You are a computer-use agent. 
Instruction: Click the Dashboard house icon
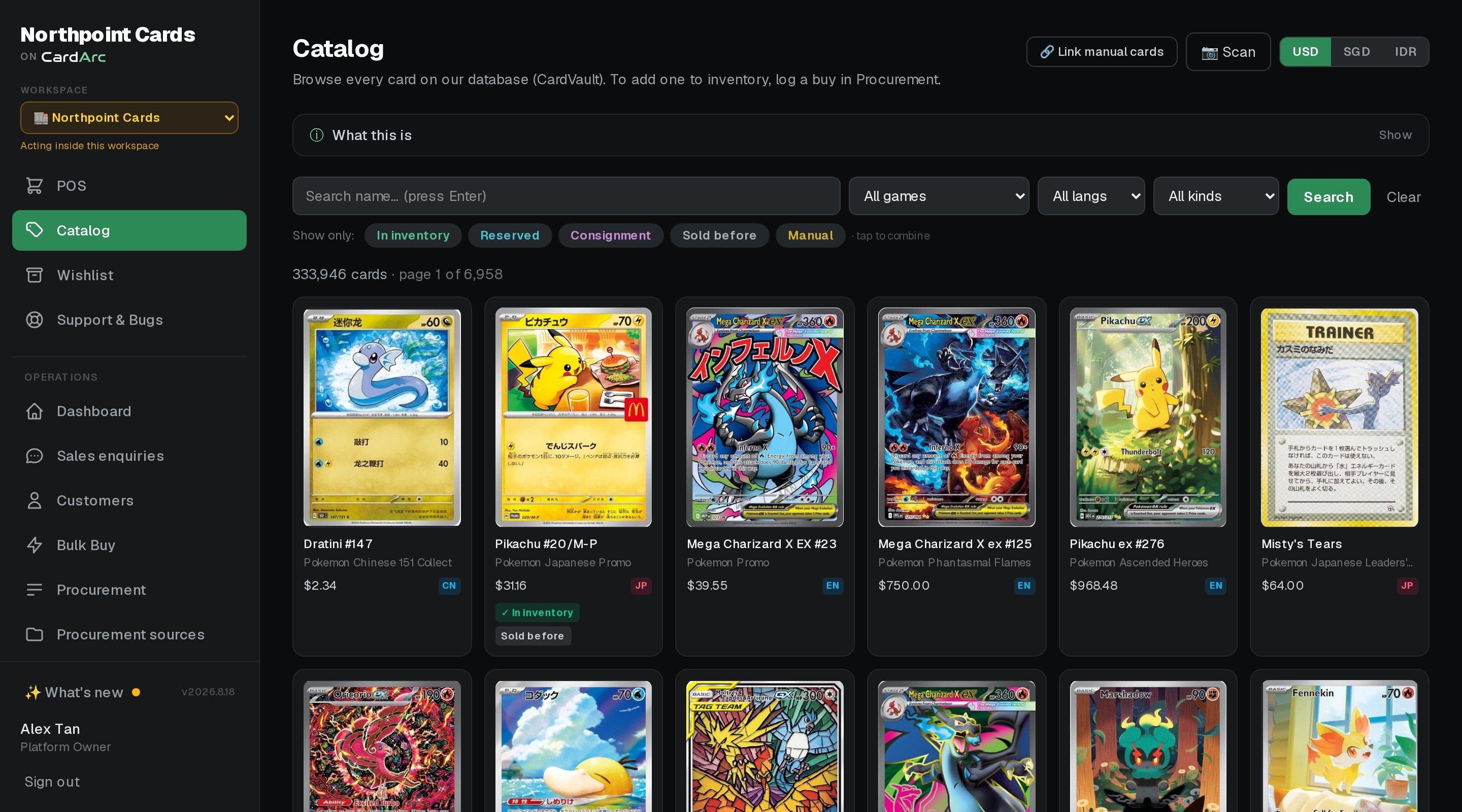[35, 411]
